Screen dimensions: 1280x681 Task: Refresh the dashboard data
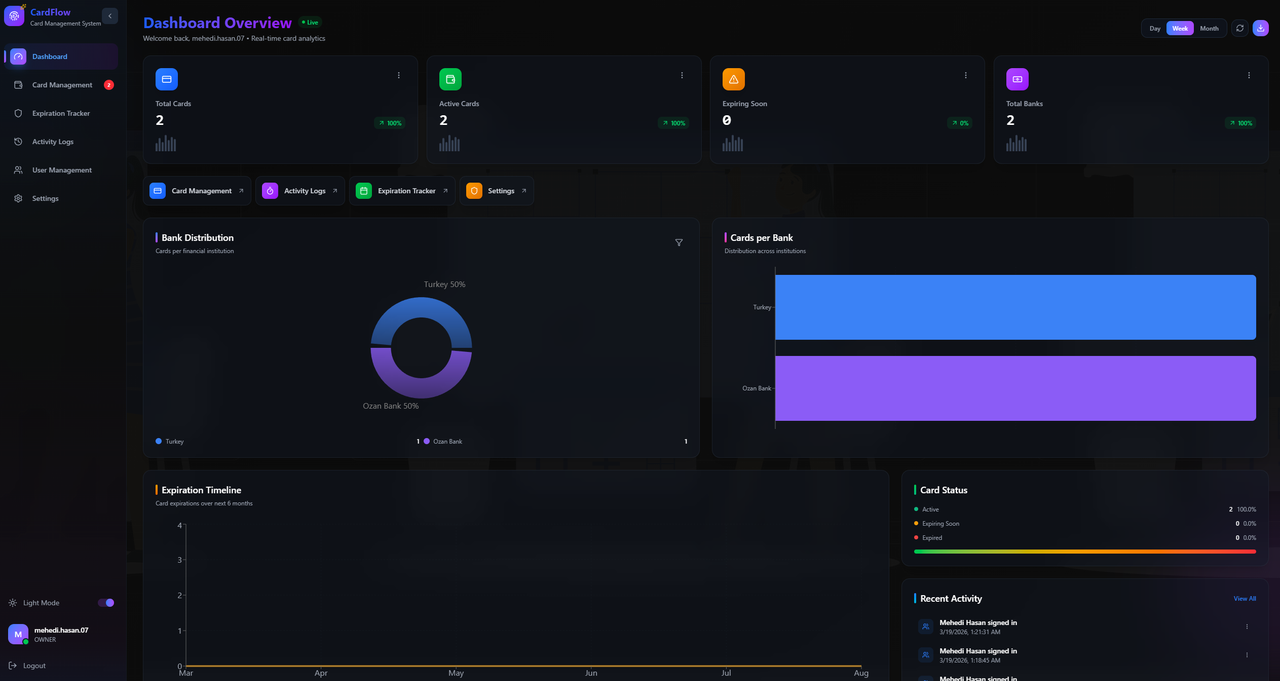[x=1240, y=28]
